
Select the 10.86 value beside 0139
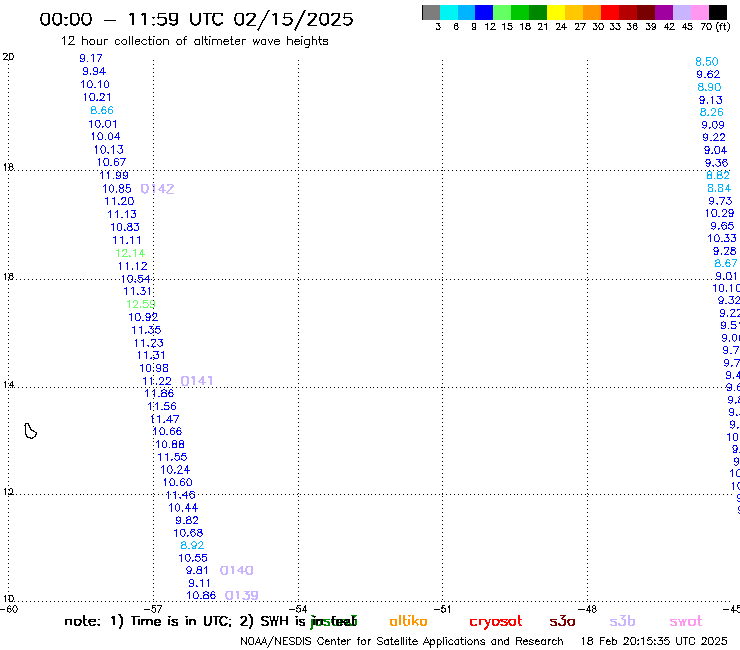pyautogui.click(x=201, y=595)
